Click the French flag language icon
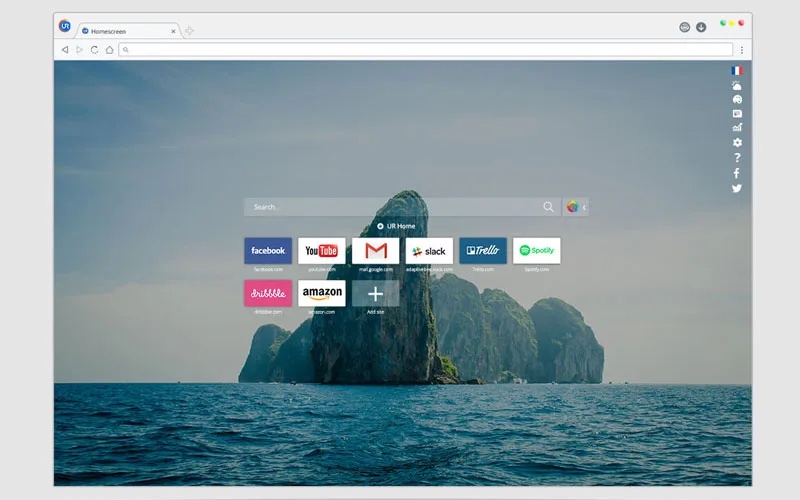Viewport: 800px width, 500px height. [x=737, y=70]
